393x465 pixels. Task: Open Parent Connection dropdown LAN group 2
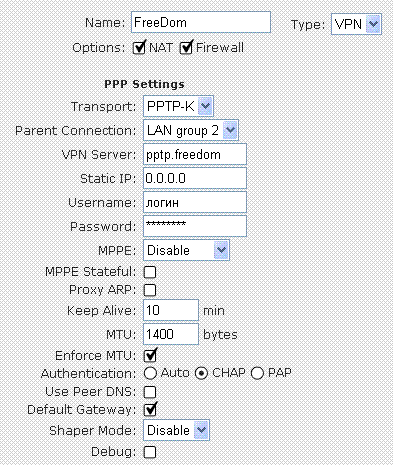click(x=191, y=130)
